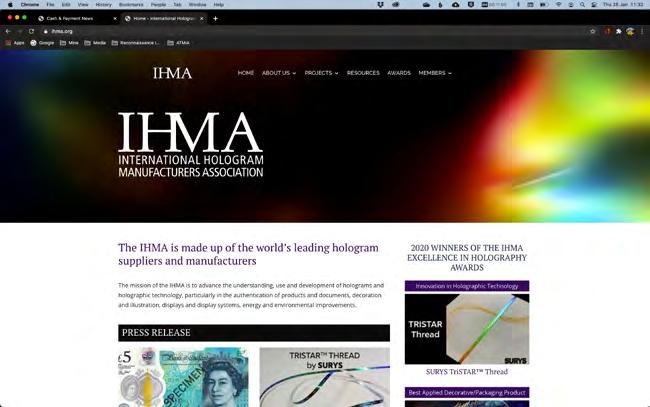This screenshot has height=407, width=650.
Task: Close the Home - International Hologram tab
Action: [201, 18]
